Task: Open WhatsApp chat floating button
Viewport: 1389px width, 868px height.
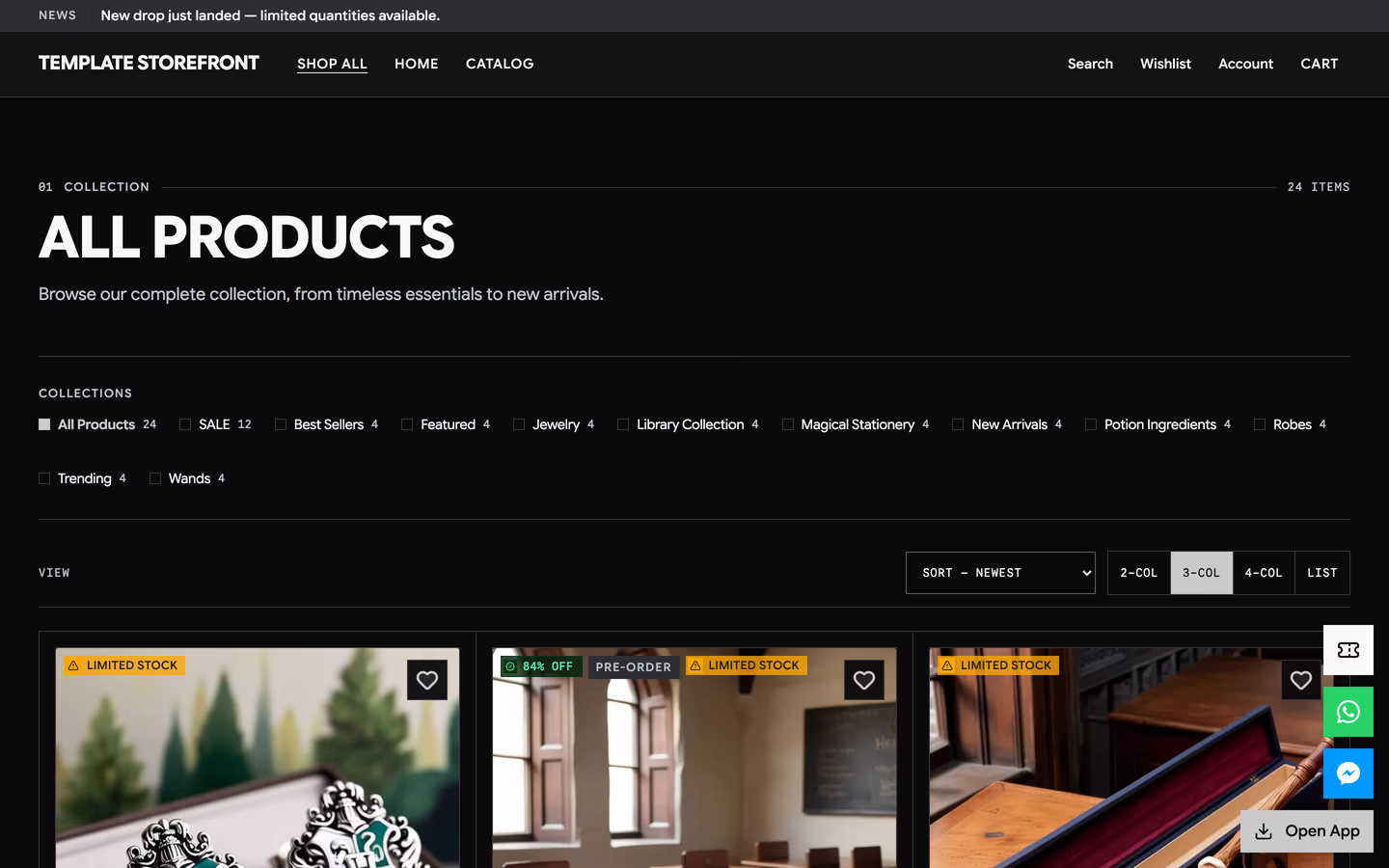Action: pyautogui.click(x=1348, y=712)
